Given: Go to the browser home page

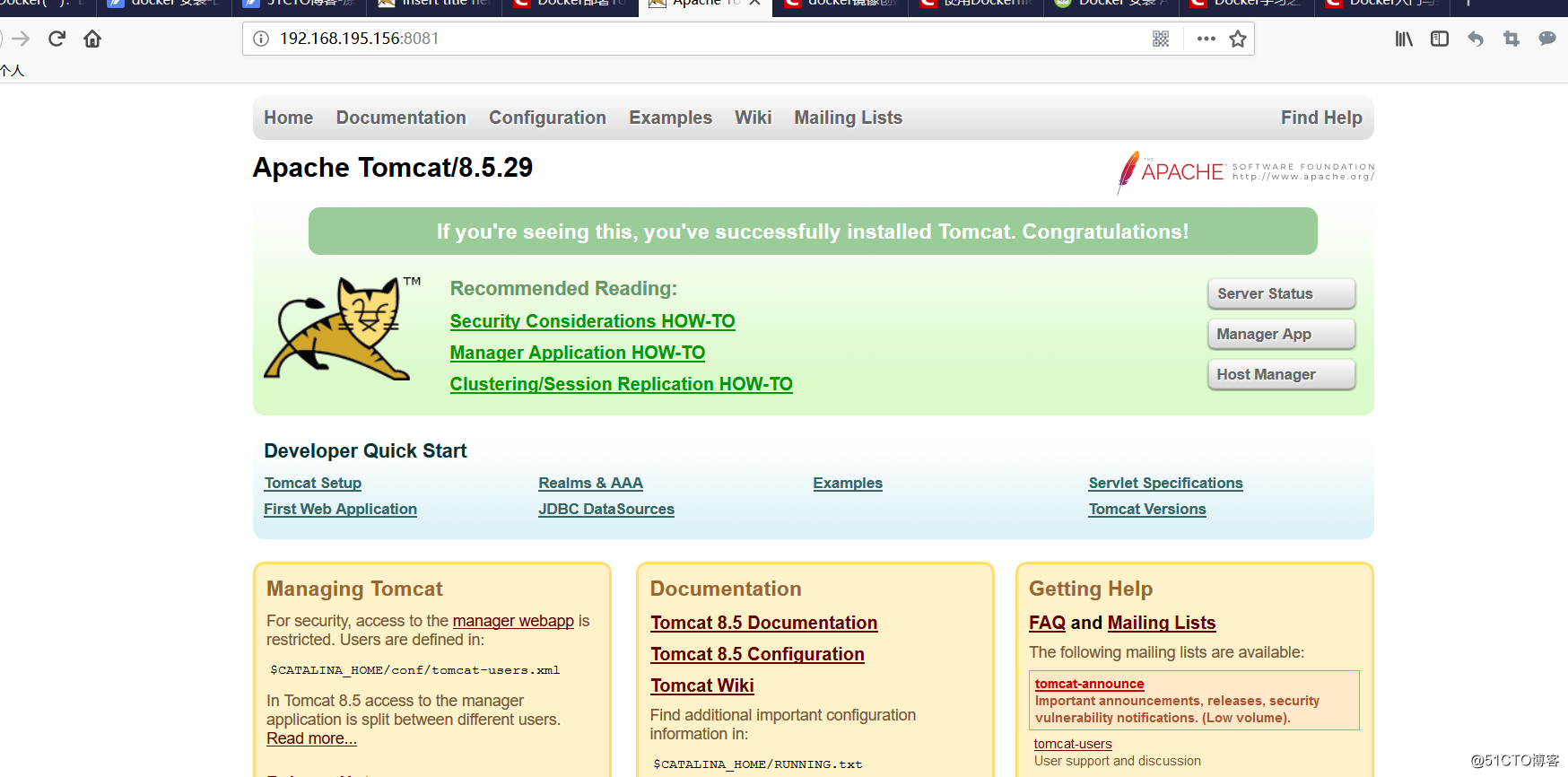Looking at the screenshot, I should [x=92, y=39].
